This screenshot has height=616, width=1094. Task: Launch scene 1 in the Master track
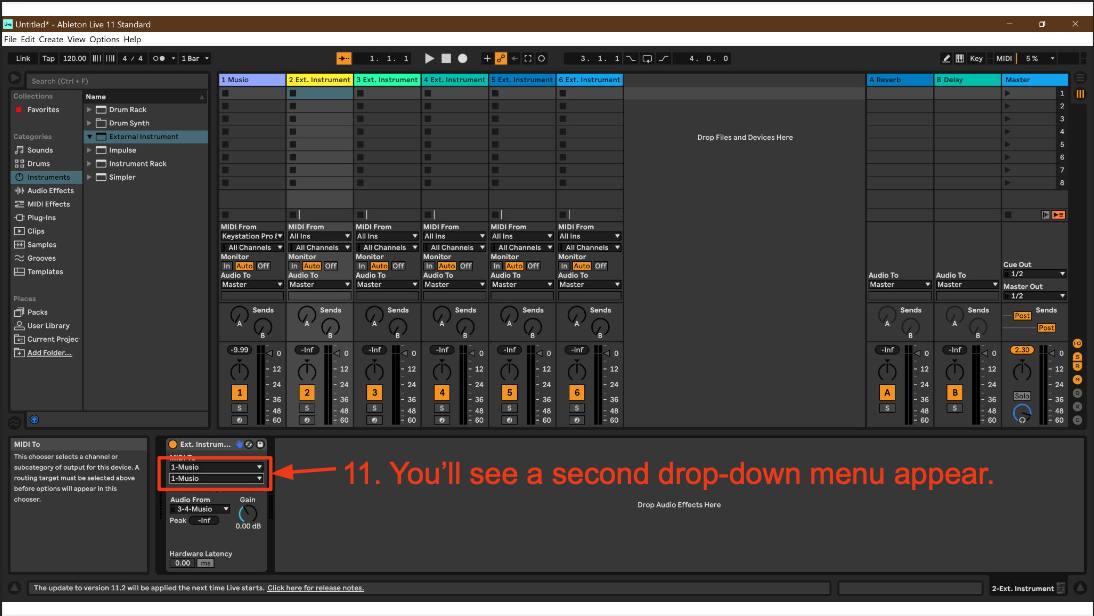coord(1007,93)
